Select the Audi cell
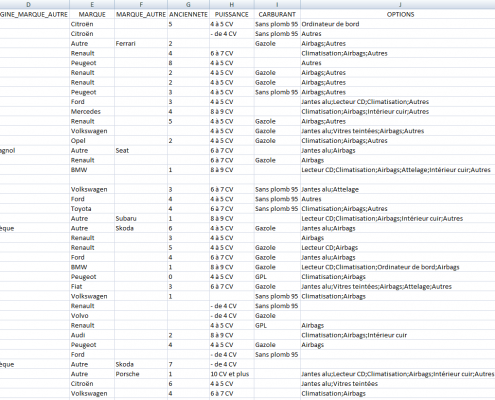This screenshot has height=400, width=495. [x=92, y=335]
